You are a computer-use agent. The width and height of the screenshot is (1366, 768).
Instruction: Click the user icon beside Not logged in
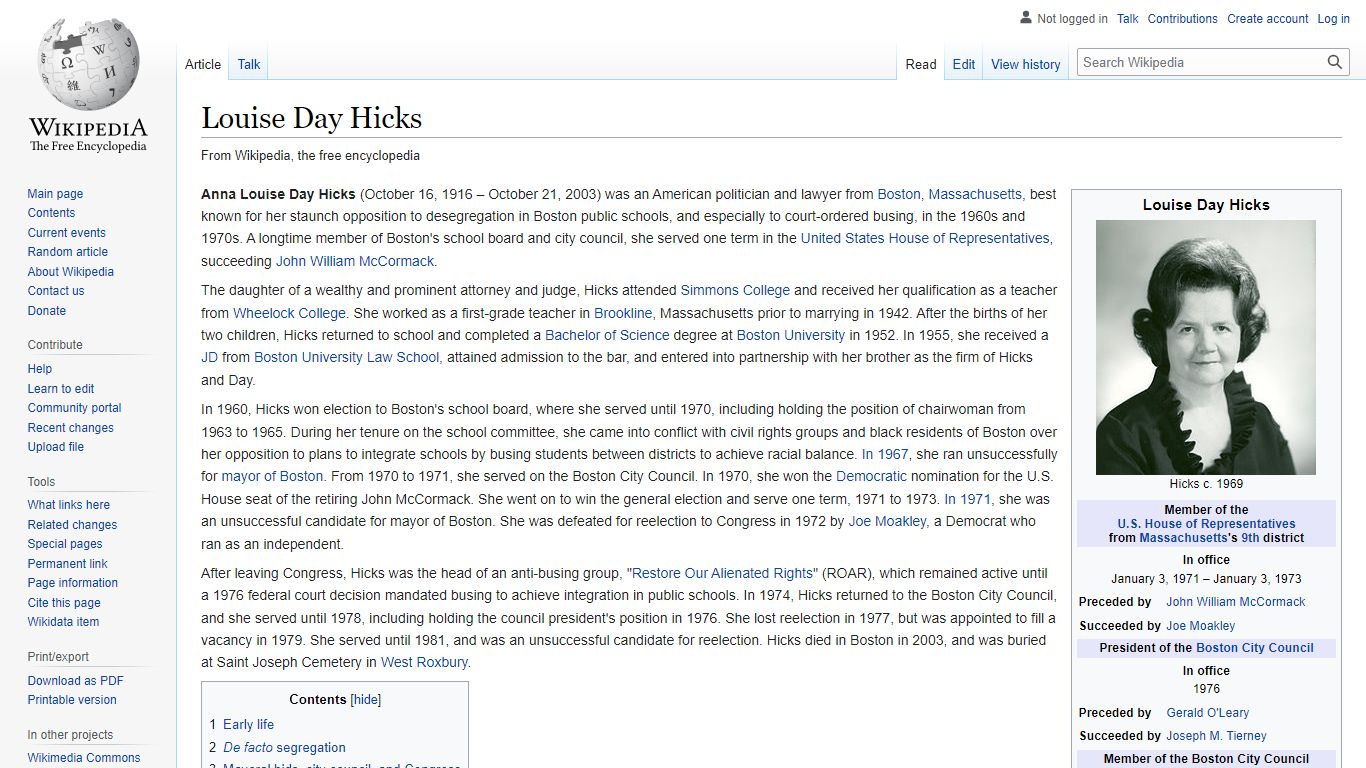point(1025,18)
